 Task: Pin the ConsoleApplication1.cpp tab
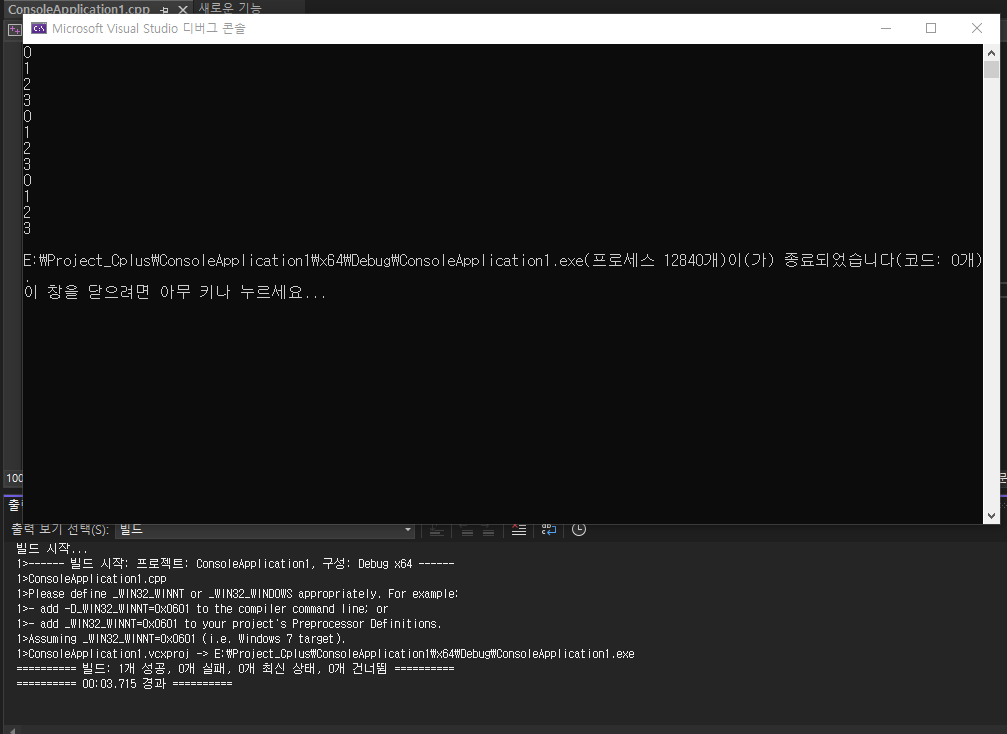pos(164,9)
